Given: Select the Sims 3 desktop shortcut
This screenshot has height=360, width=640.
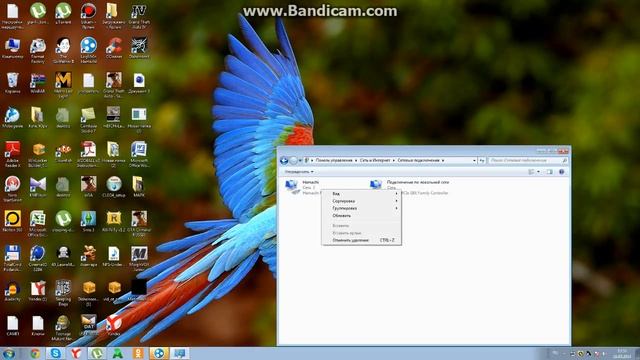Looking at the screenshot, I should [x=88, y=222].
